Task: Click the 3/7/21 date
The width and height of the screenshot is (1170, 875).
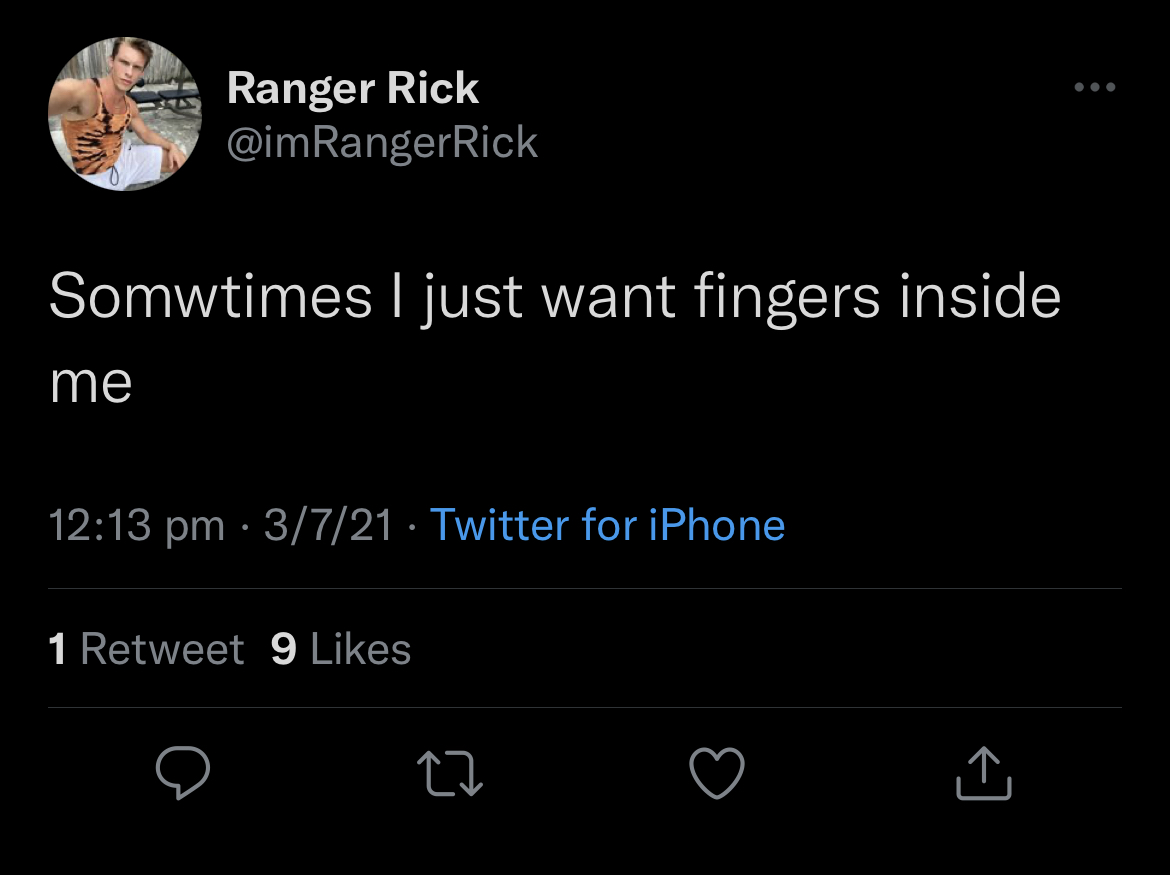Action: pyautogui.click(x=328, y=526)
